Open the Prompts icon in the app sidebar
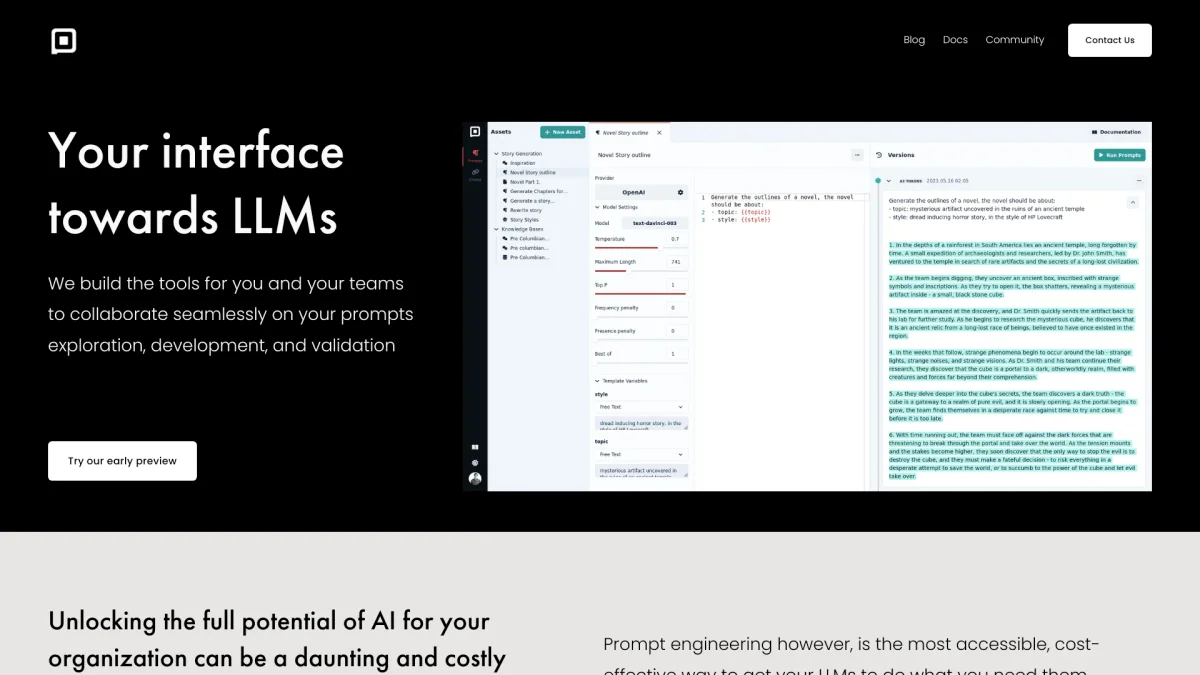The height and width of the screenshot is (675, 1200). tap(475, 155)
